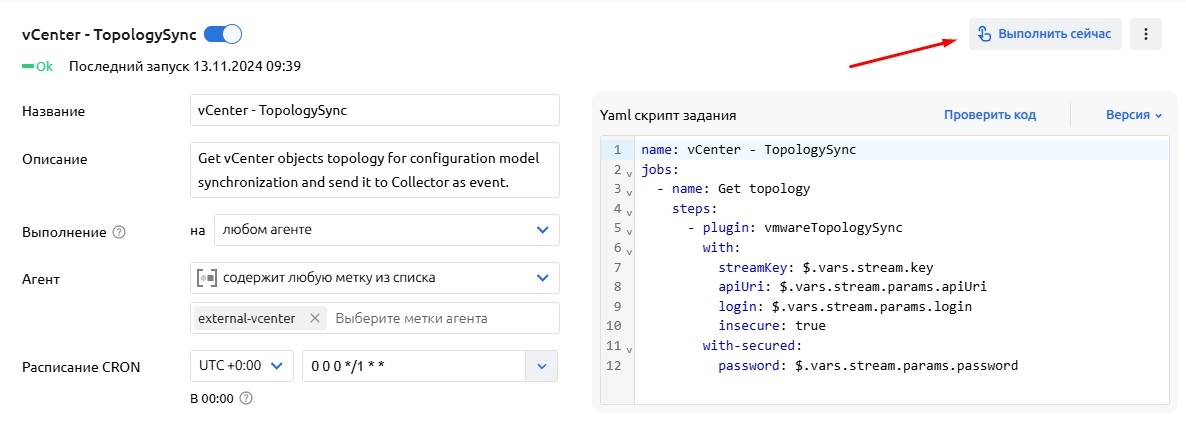Remove the external-vcenter tag

click(x=314, y=318)
